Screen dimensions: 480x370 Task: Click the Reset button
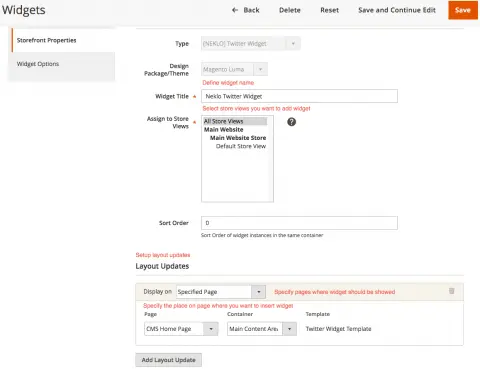pyautogui.click(x=329, y=10)
